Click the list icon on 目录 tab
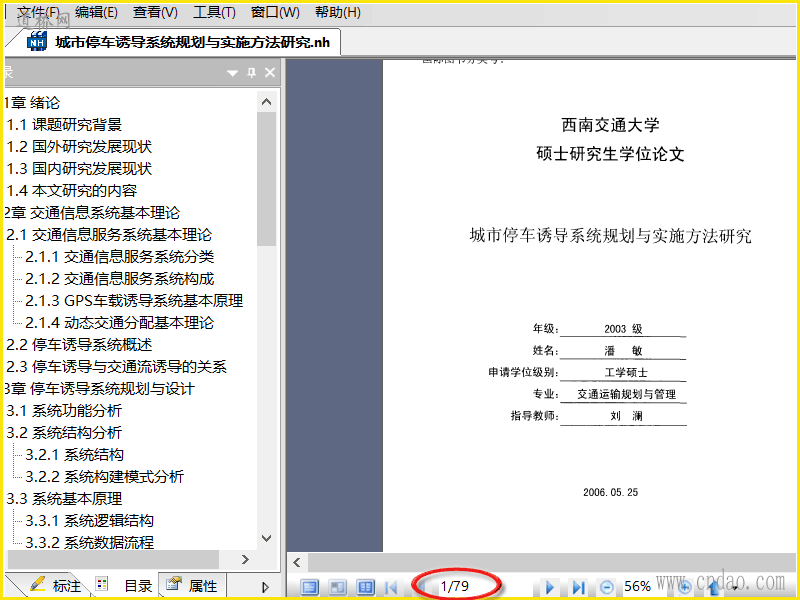The image size is (800, 600). click(x=102, y=584)
